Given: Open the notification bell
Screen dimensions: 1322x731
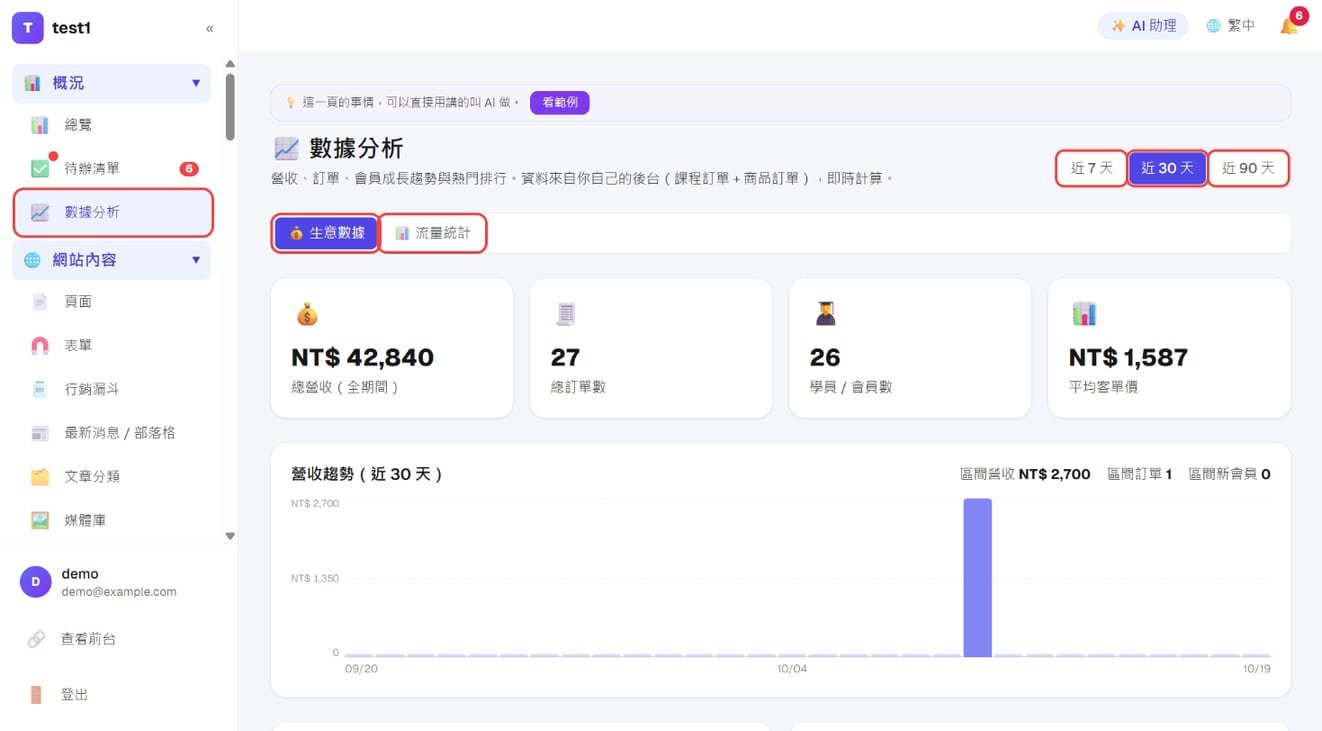Looking at the screenshot, I should [1289, 26].
